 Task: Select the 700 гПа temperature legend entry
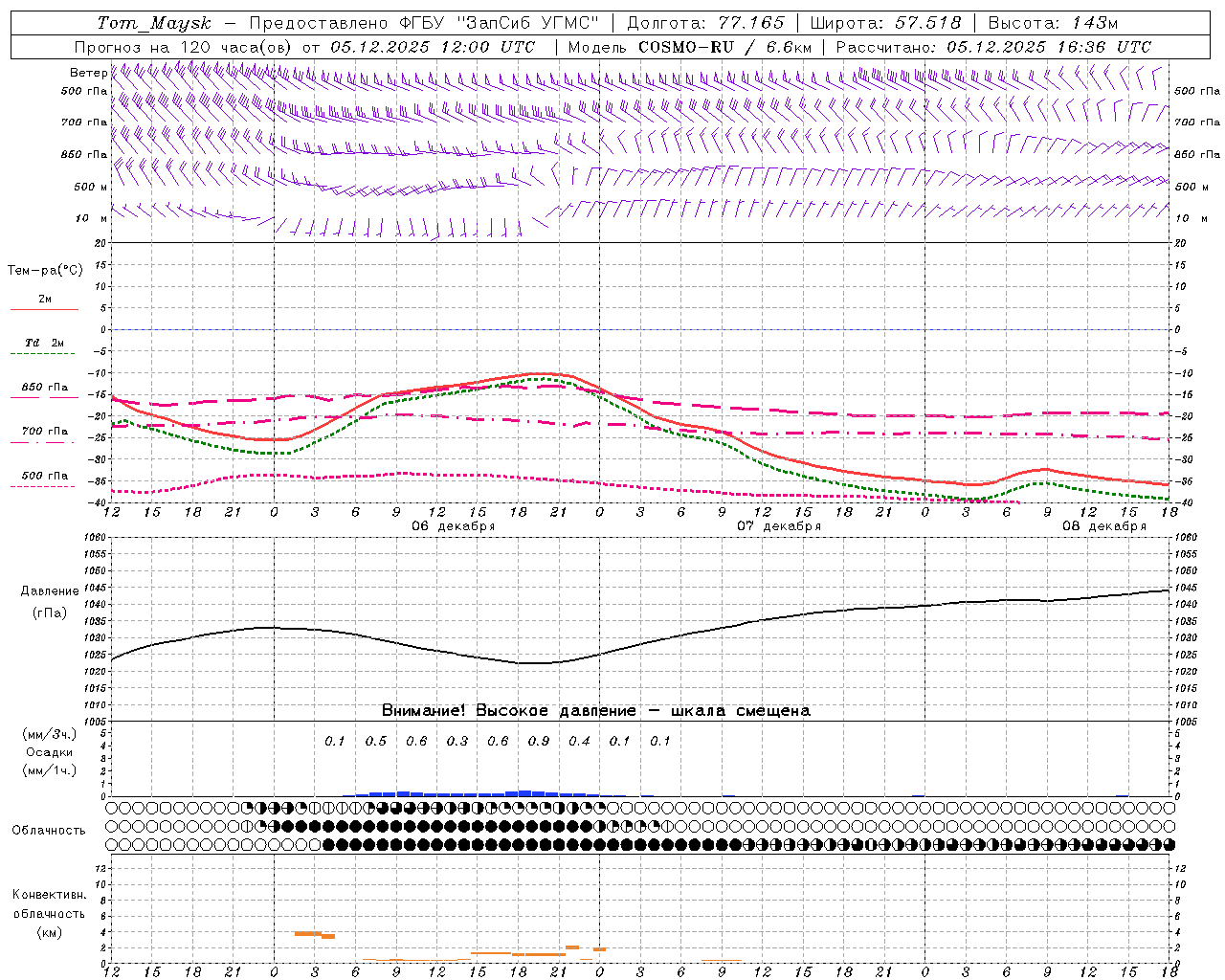click(x=44, y=432)
